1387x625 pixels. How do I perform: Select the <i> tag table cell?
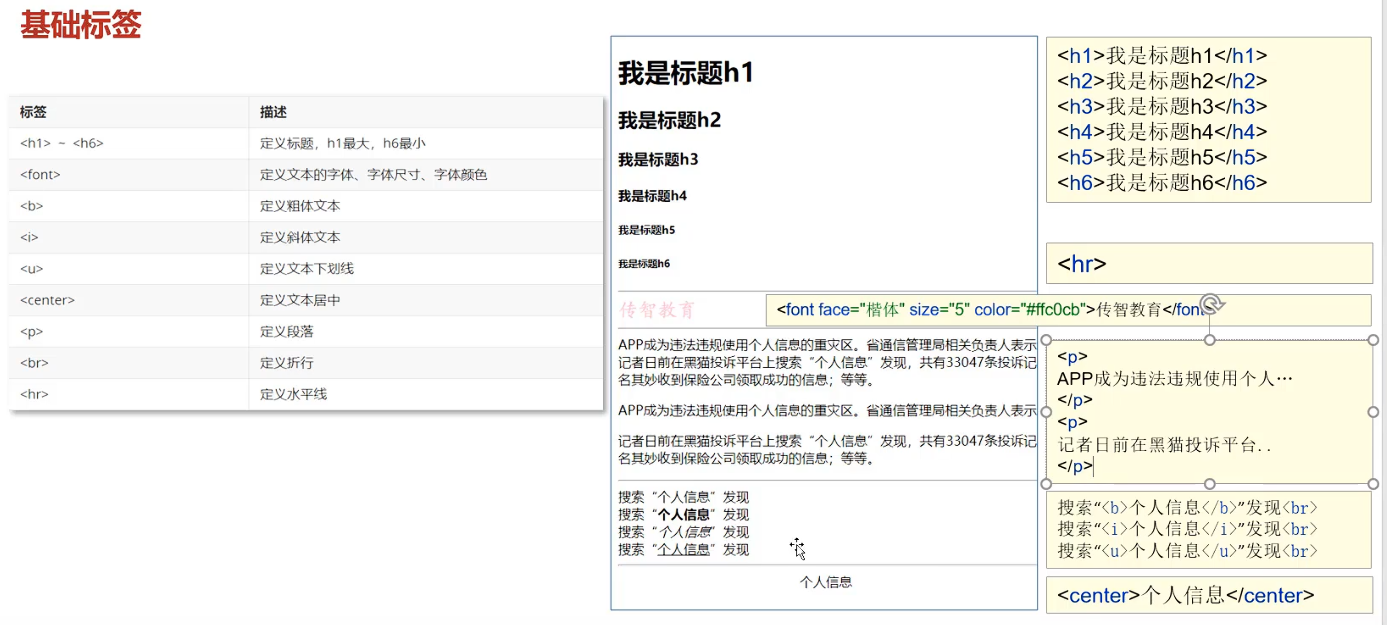point(129,237)
